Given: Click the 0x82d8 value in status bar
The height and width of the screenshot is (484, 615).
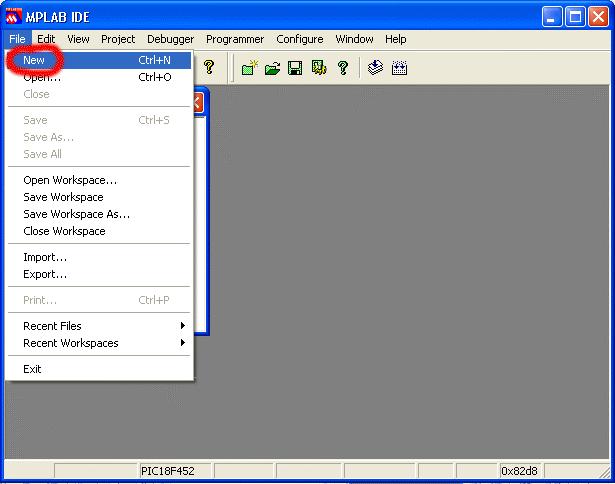Looking at the screenshot, I should pyautogui.click(x=519, y=471).
